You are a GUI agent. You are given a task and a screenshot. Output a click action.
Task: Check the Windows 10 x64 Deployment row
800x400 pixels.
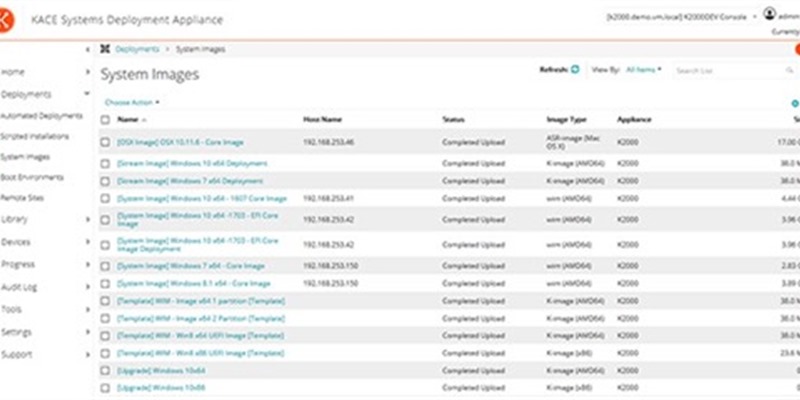(x=105, y=164)
